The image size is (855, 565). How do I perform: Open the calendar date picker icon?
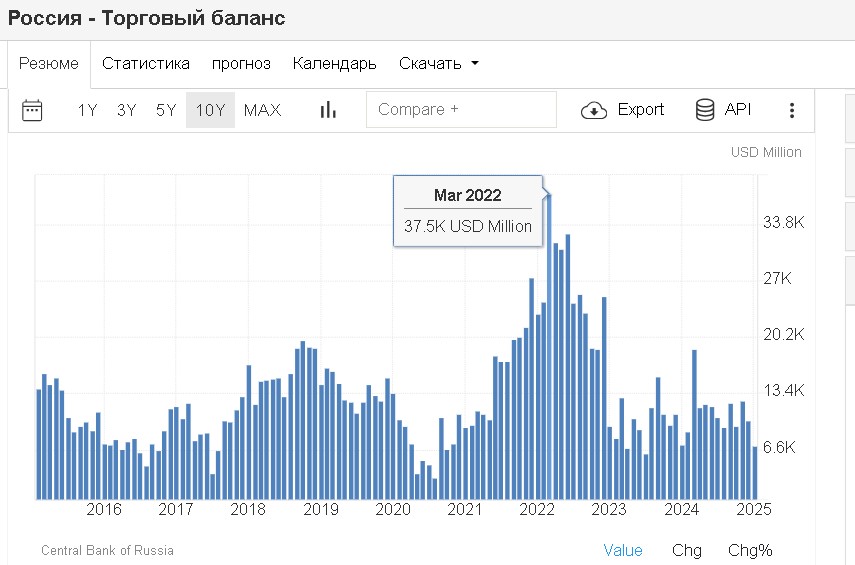coord(32,110)
